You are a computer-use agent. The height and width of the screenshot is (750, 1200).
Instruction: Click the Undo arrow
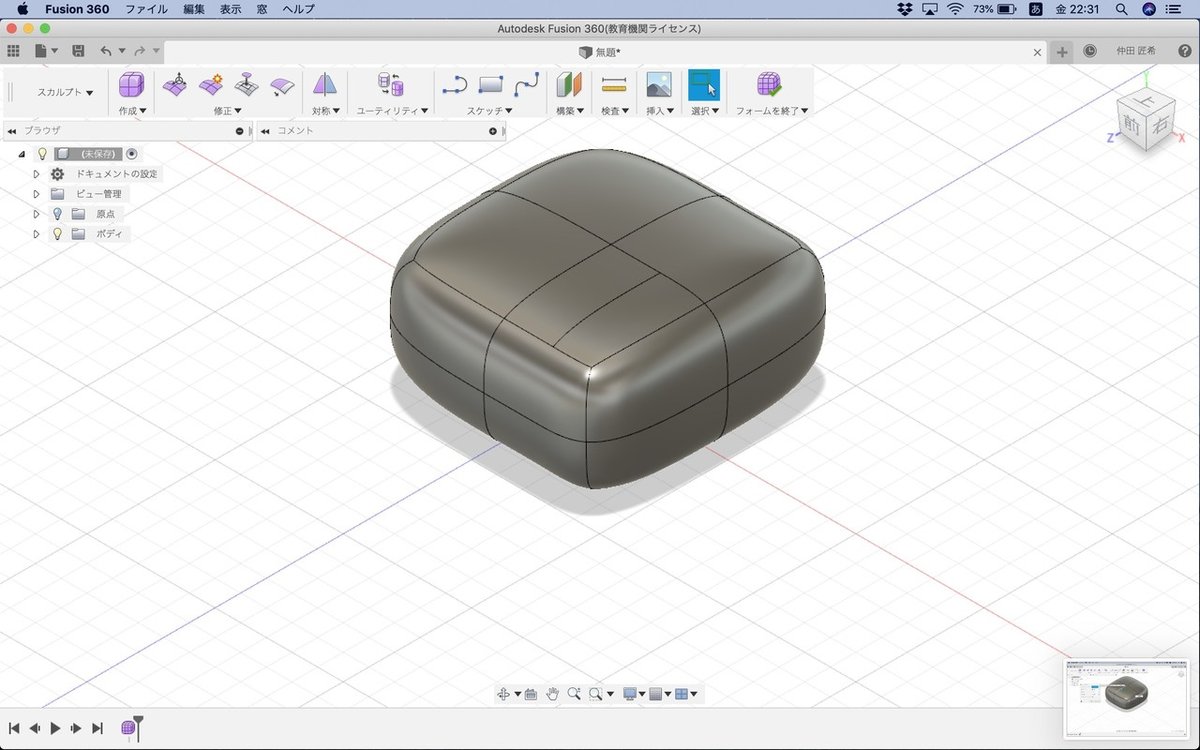pyautogui.click(x=106, y=51)
